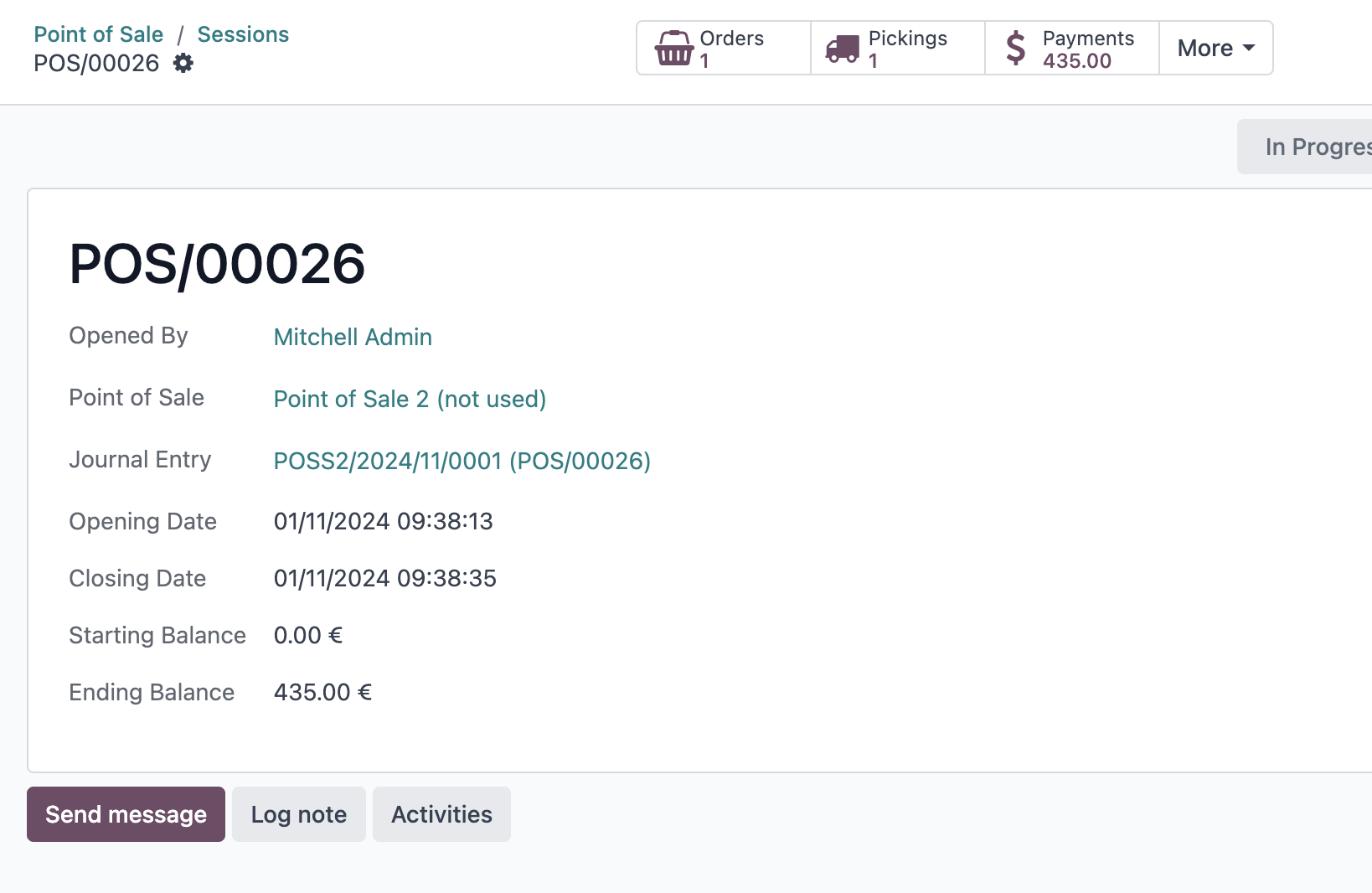Image resolution: width=1372 pixels, height=893 pixels.
Task: Open the gear settings icon beside POS/00026
Action: (183, 63)
